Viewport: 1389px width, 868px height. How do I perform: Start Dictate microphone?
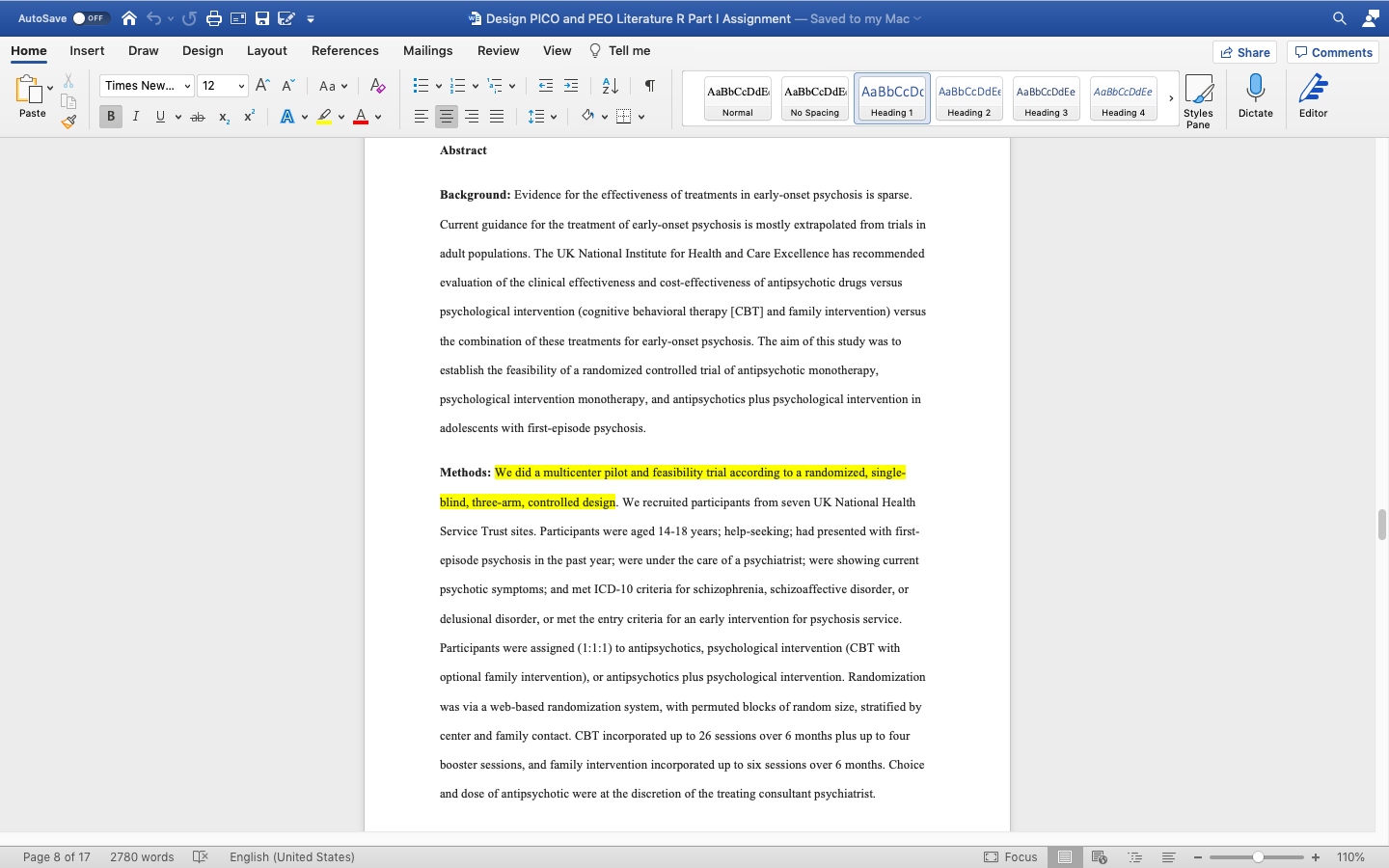tap(1255, 96)
